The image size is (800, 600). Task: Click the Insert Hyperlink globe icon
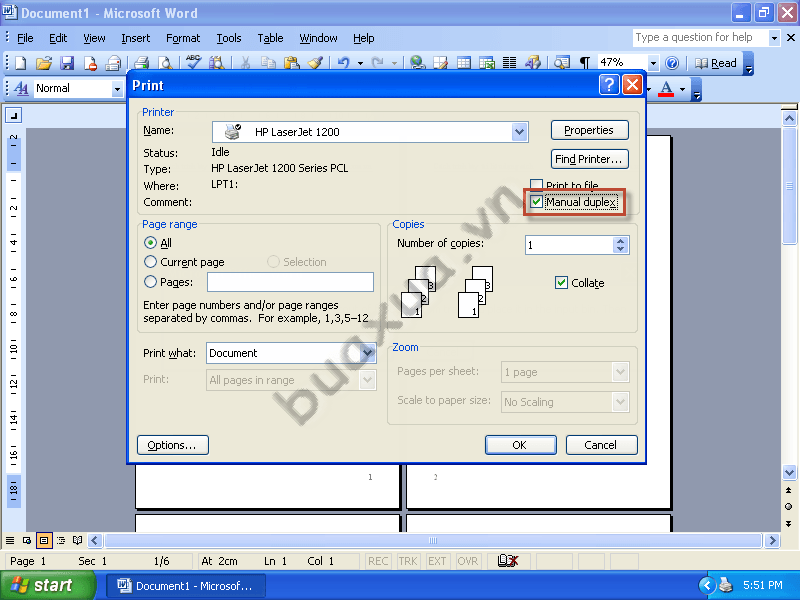tap(417, 63)
